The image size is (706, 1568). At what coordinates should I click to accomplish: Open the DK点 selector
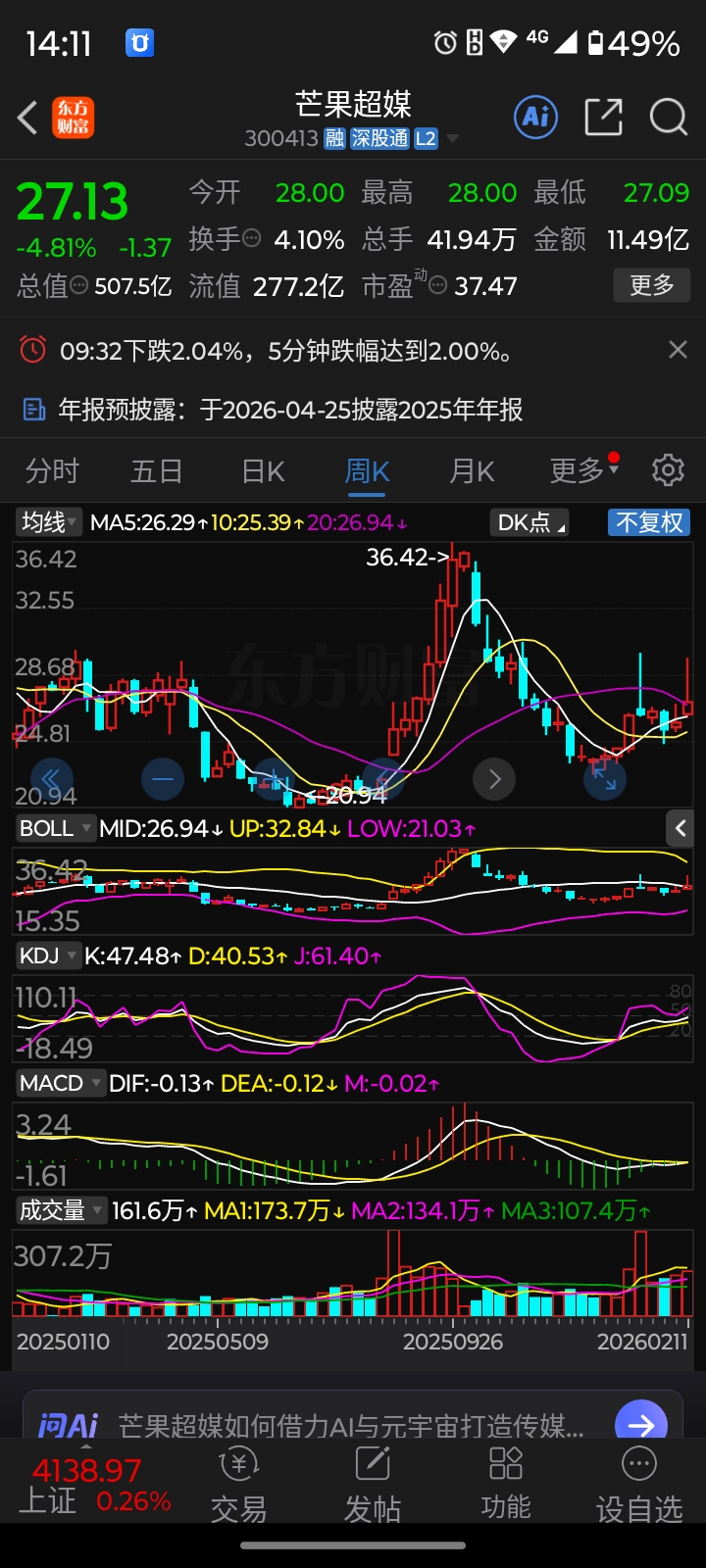point(530,522)
